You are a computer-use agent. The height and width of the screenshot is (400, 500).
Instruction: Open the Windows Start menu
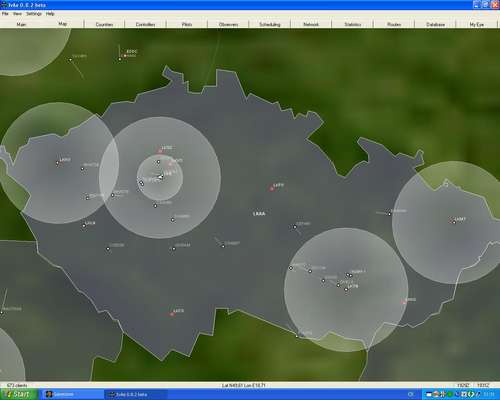point(17,394)
